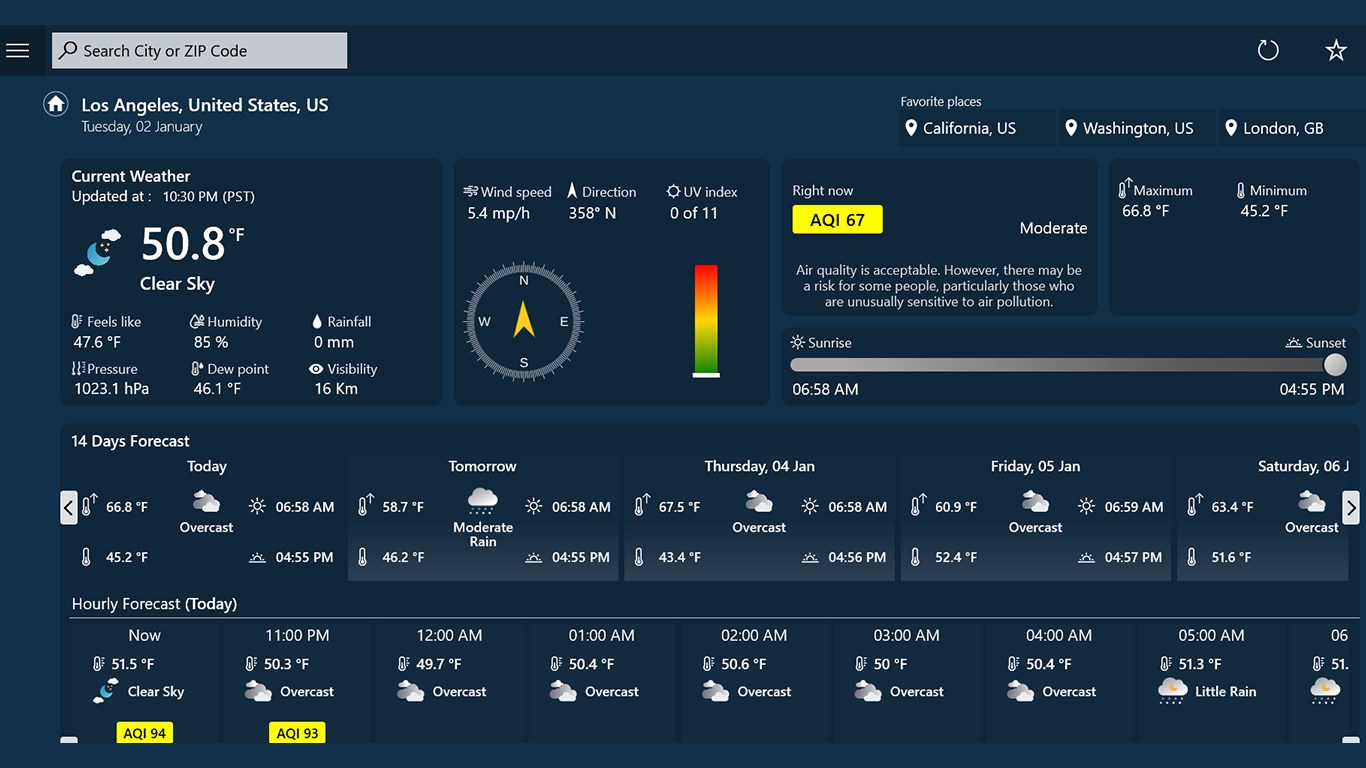Select the AQI 94 badge under Now
Viewport: 1366px width, 768px height.
144,732
